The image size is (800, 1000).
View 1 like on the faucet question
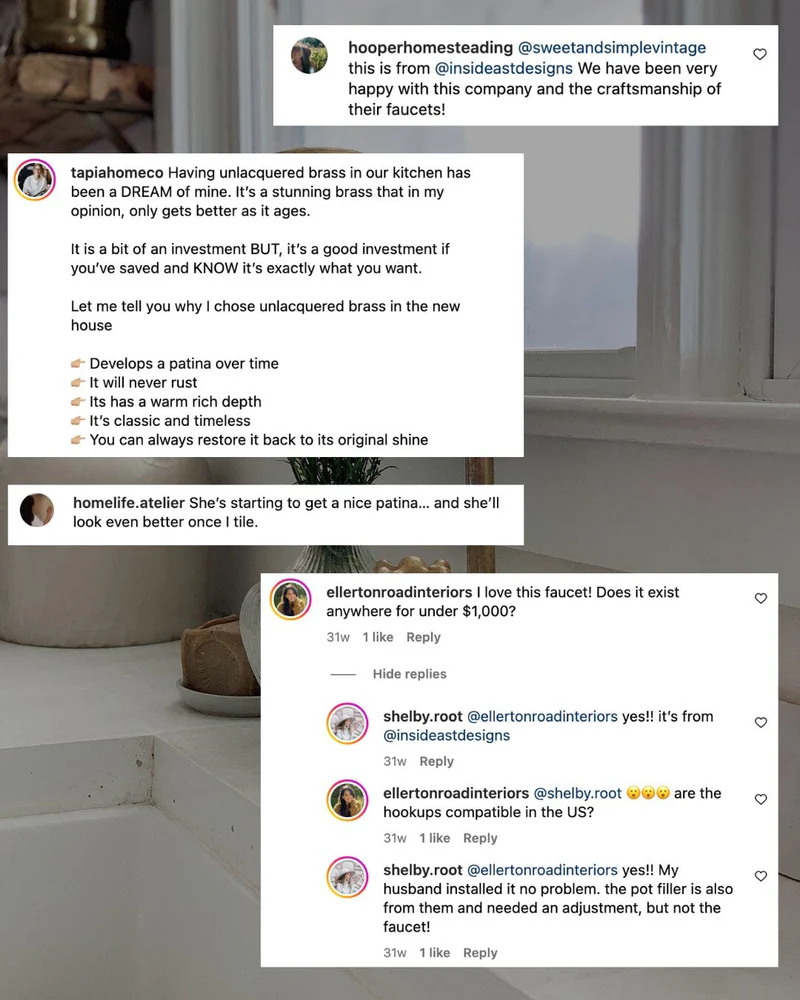coord(378,637)
